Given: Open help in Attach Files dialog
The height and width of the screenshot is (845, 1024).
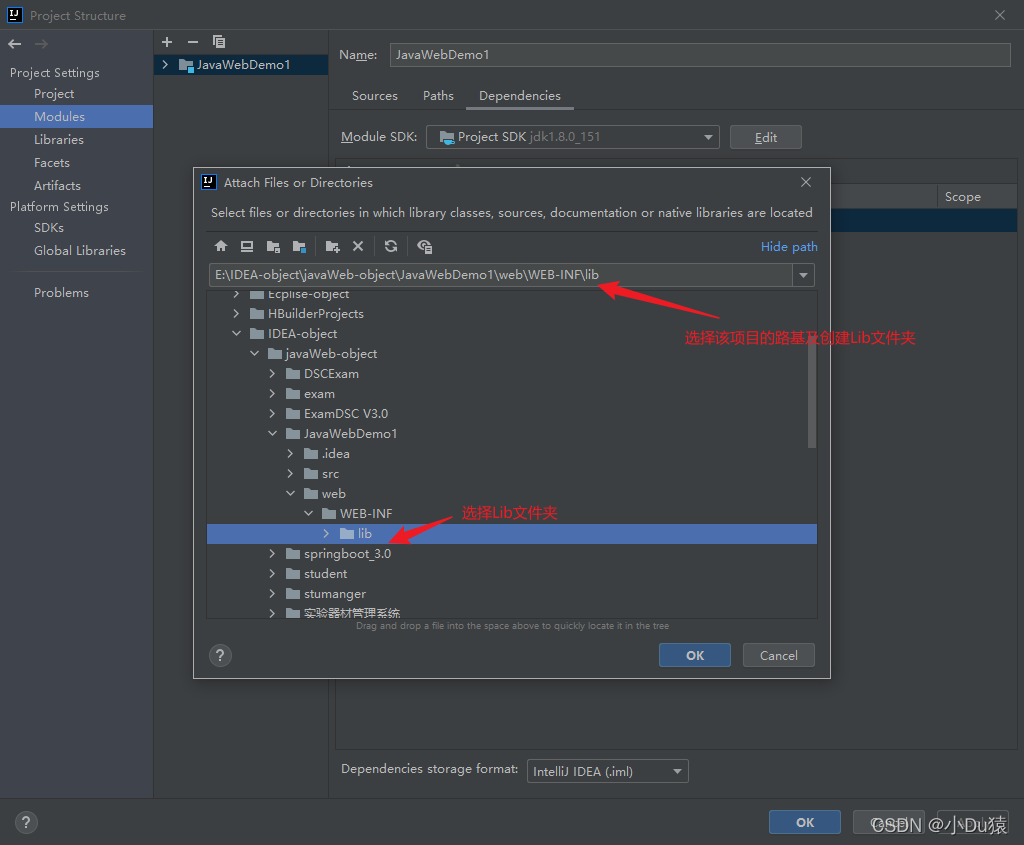Looking at the screenshot, I should [220, 655].
